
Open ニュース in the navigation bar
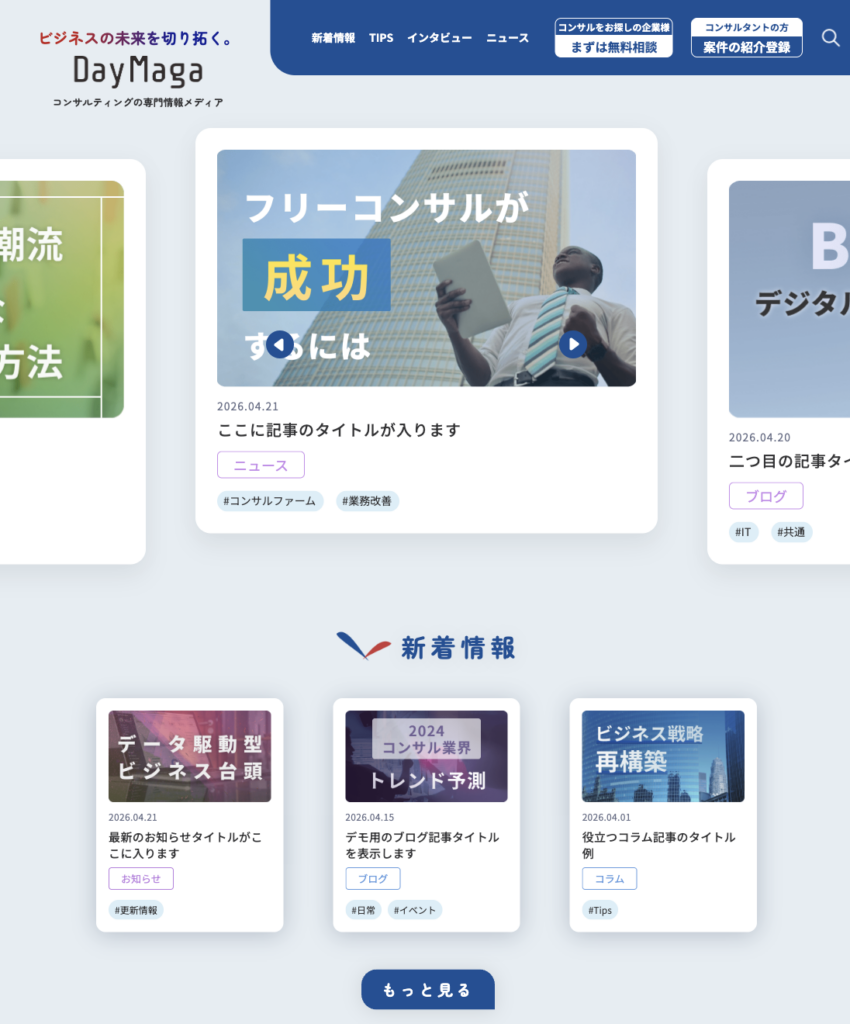point(507,38)
